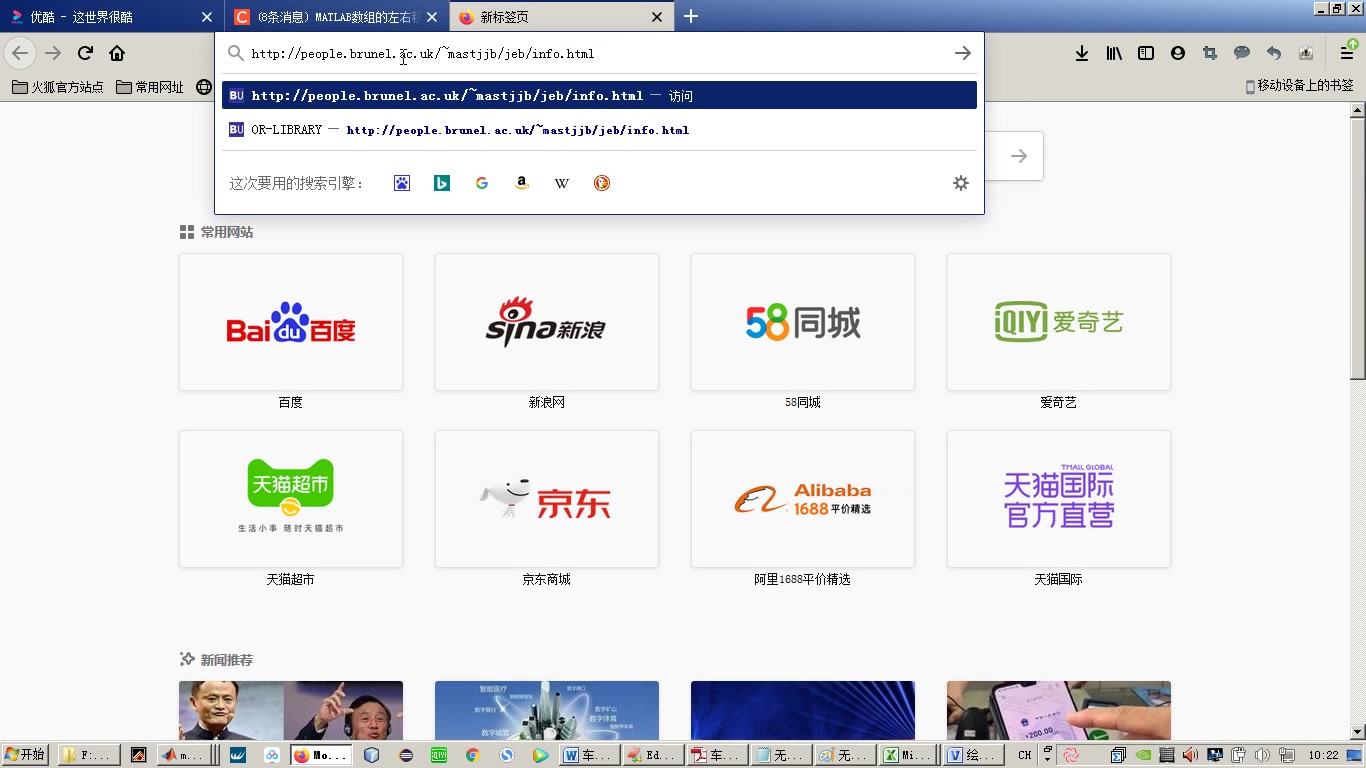Click the 新闻推荐 section header

click(x=216, y=660)
